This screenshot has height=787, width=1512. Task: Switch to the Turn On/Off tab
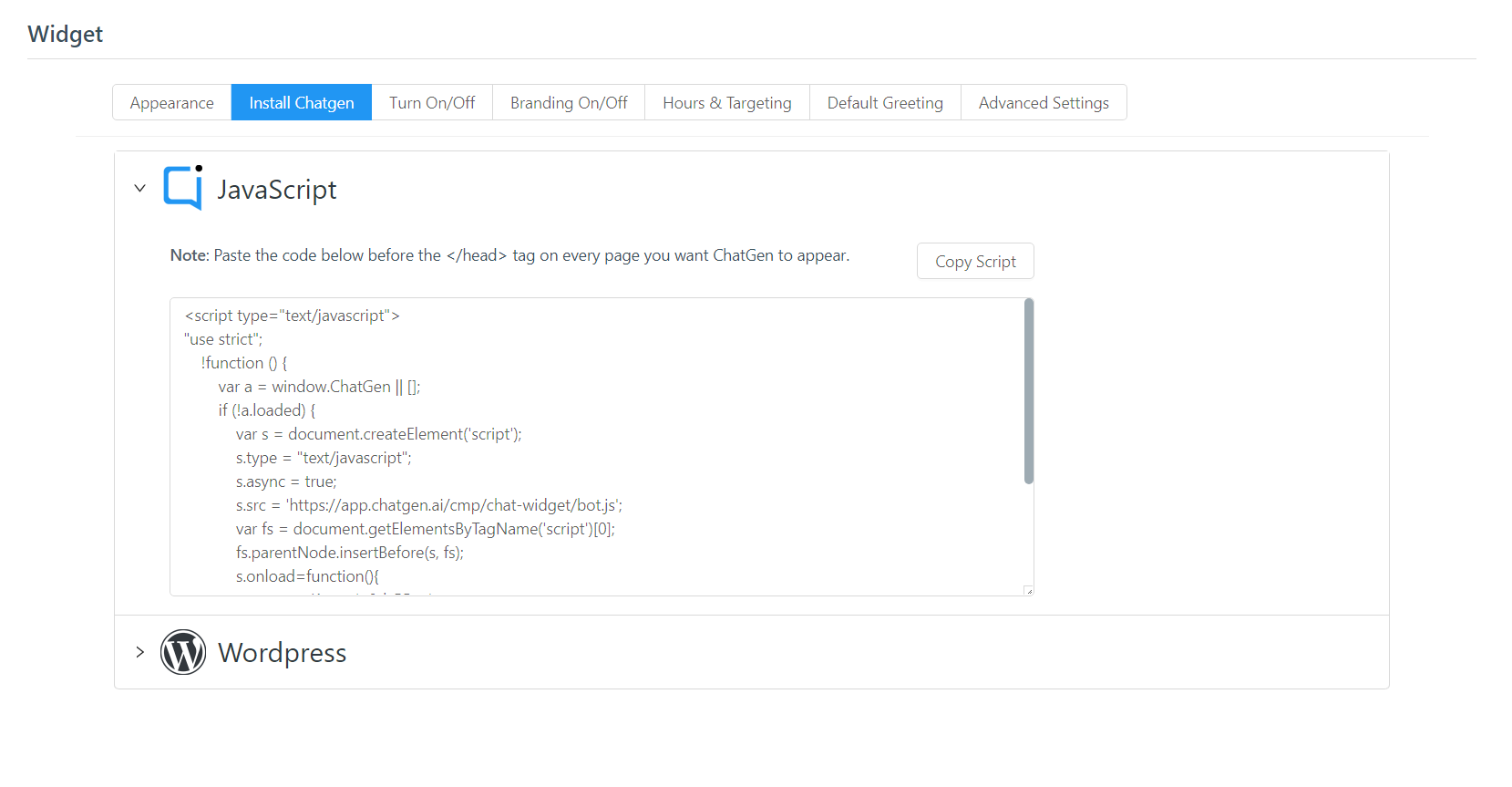point(432,102)
